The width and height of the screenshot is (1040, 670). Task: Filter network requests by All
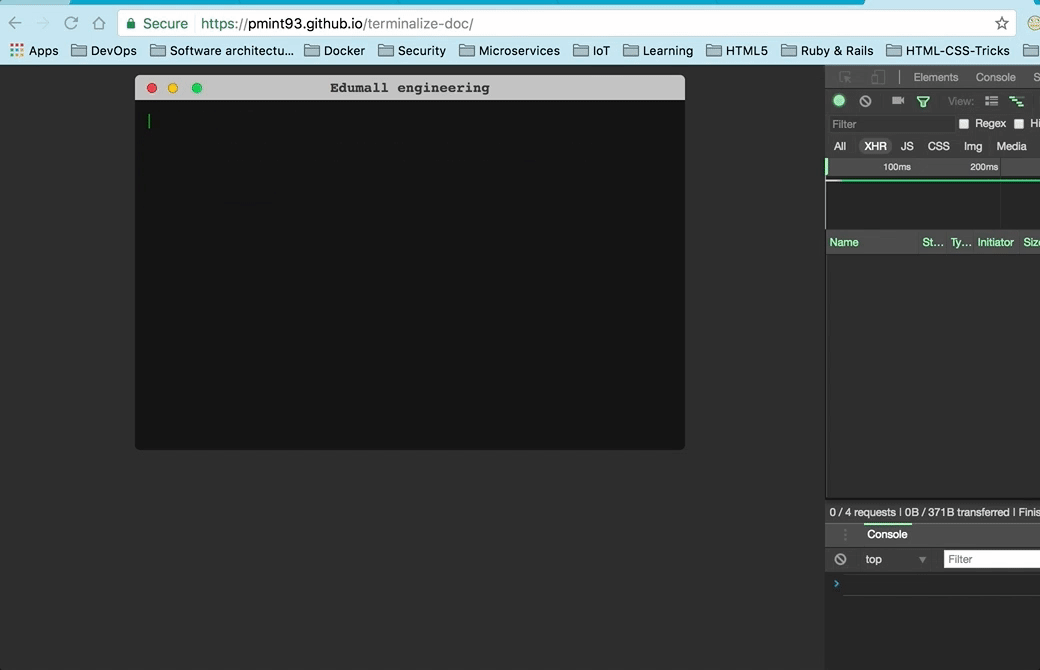click(840, 146)
